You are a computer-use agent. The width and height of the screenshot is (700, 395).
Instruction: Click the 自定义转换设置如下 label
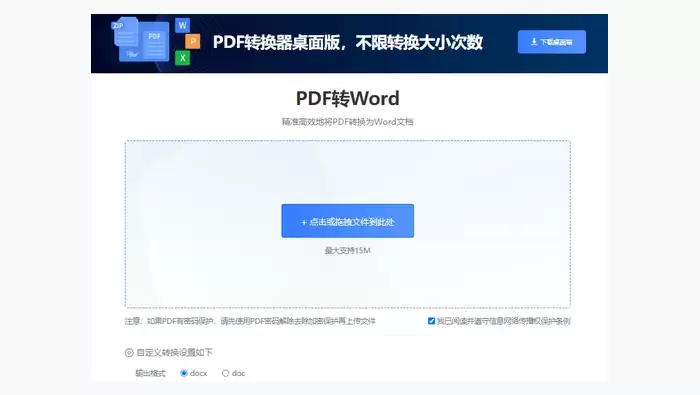pyautogui.click(x=175, y=353)
